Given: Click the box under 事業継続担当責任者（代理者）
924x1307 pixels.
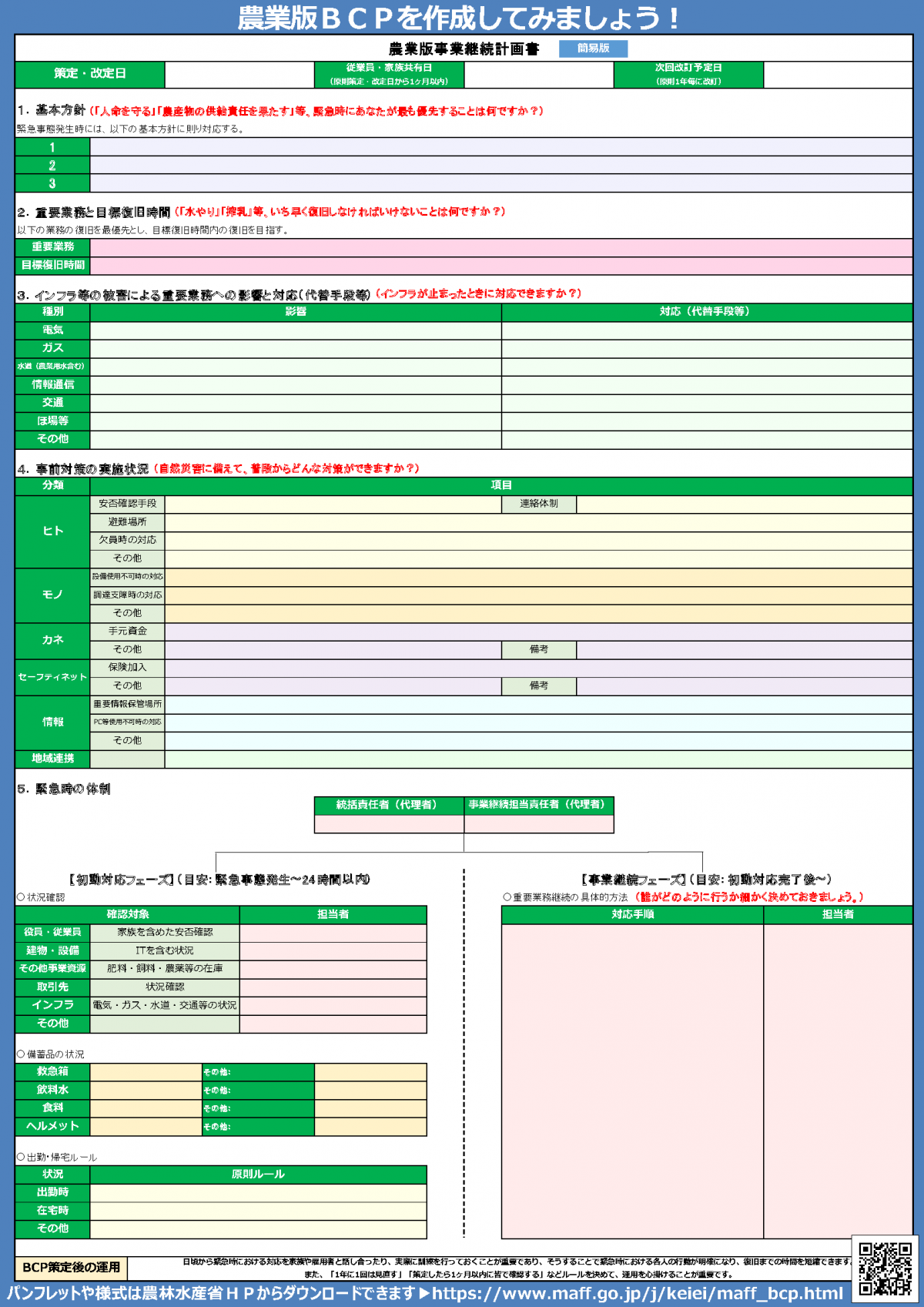Looking at the screenshot, I should click(539, 823).
